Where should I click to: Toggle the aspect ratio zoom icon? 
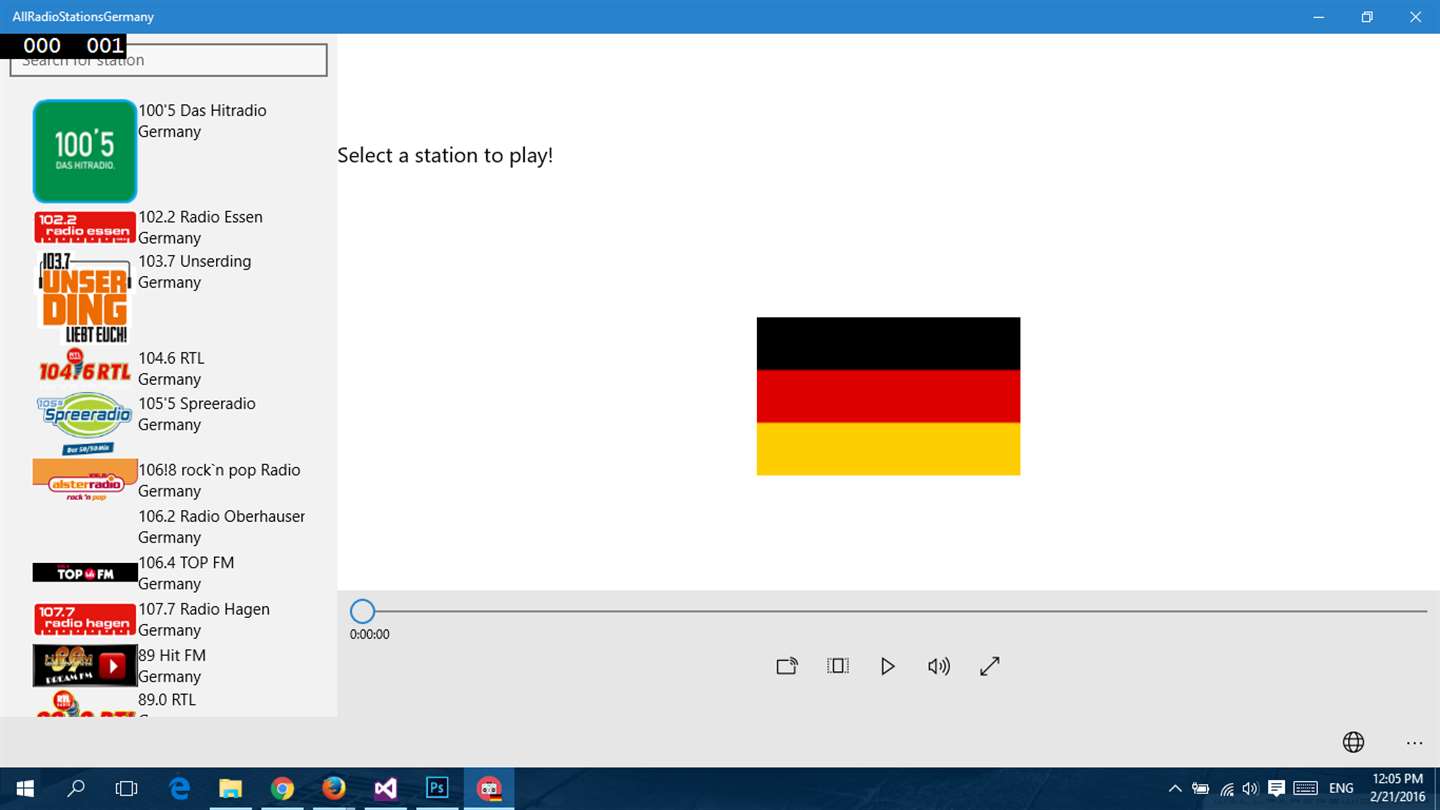pyautogui.click(x=838, y=666)
